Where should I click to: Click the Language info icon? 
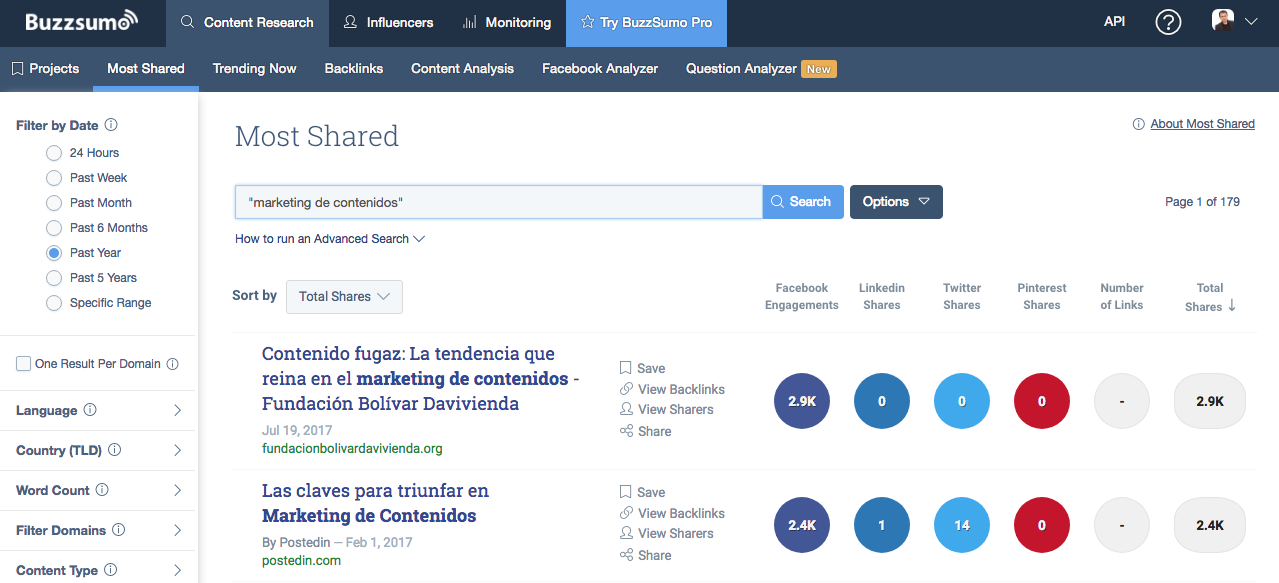tap(90, 410)
